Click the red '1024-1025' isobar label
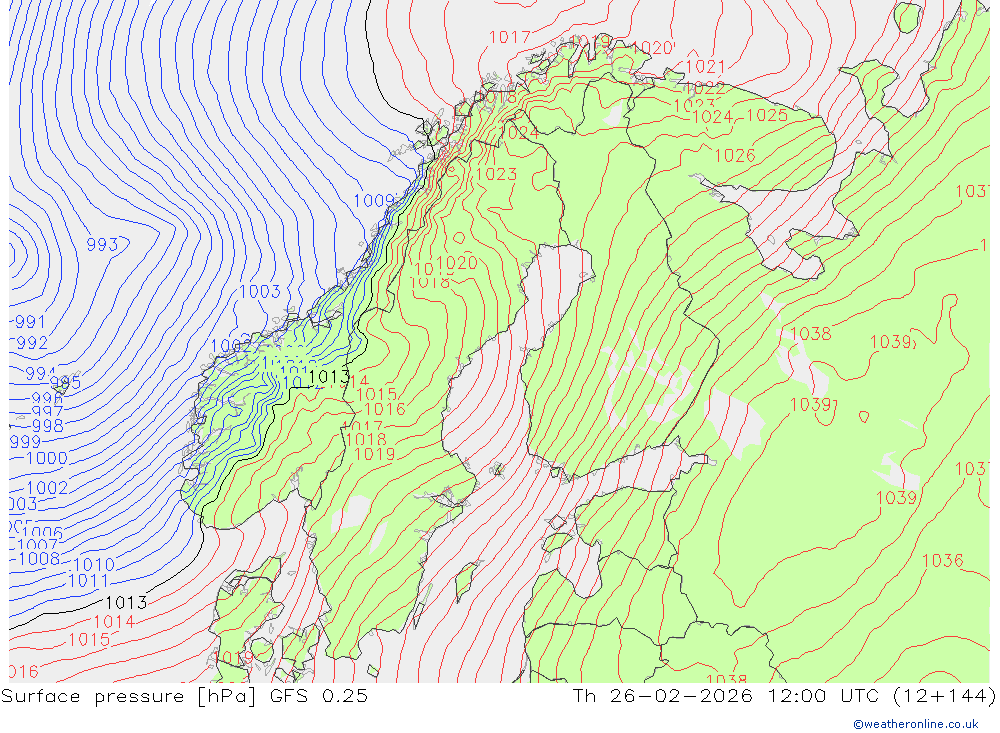The height and width of the screenshot is (733, 1000). 740,115
